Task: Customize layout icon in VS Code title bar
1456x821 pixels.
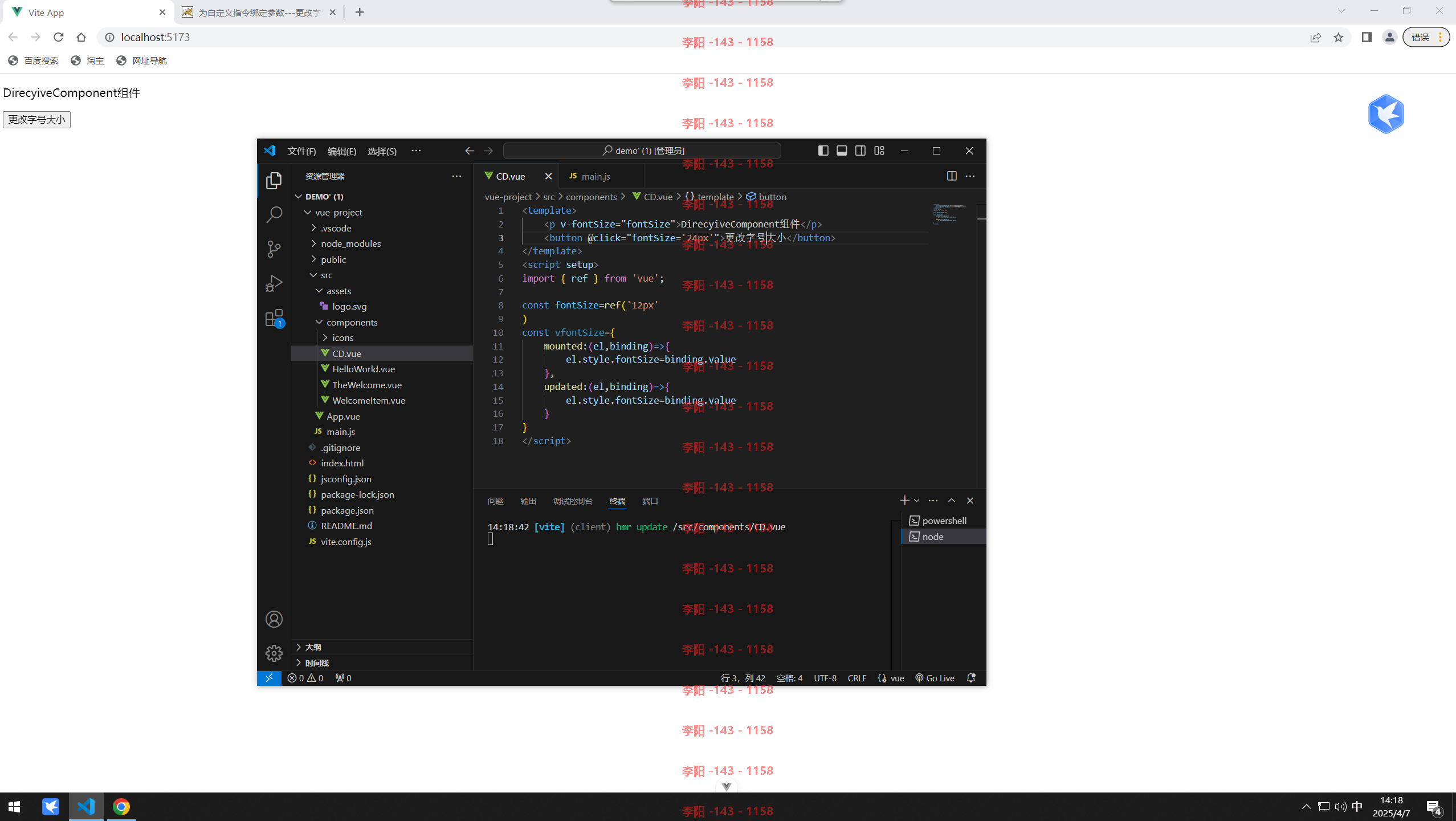Action: click(879, 151)
